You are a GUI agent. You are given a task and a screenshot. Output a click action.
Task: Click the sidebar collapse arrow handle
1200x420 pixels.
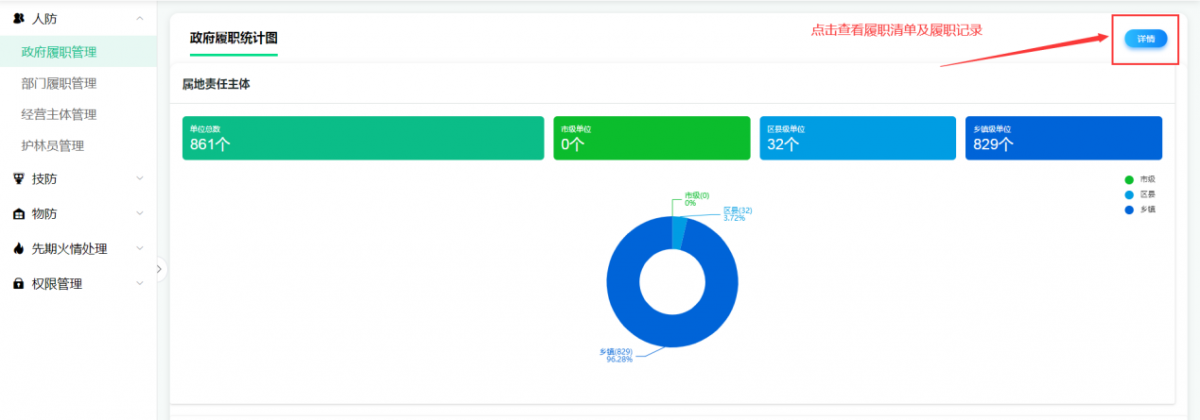[160, 269]
